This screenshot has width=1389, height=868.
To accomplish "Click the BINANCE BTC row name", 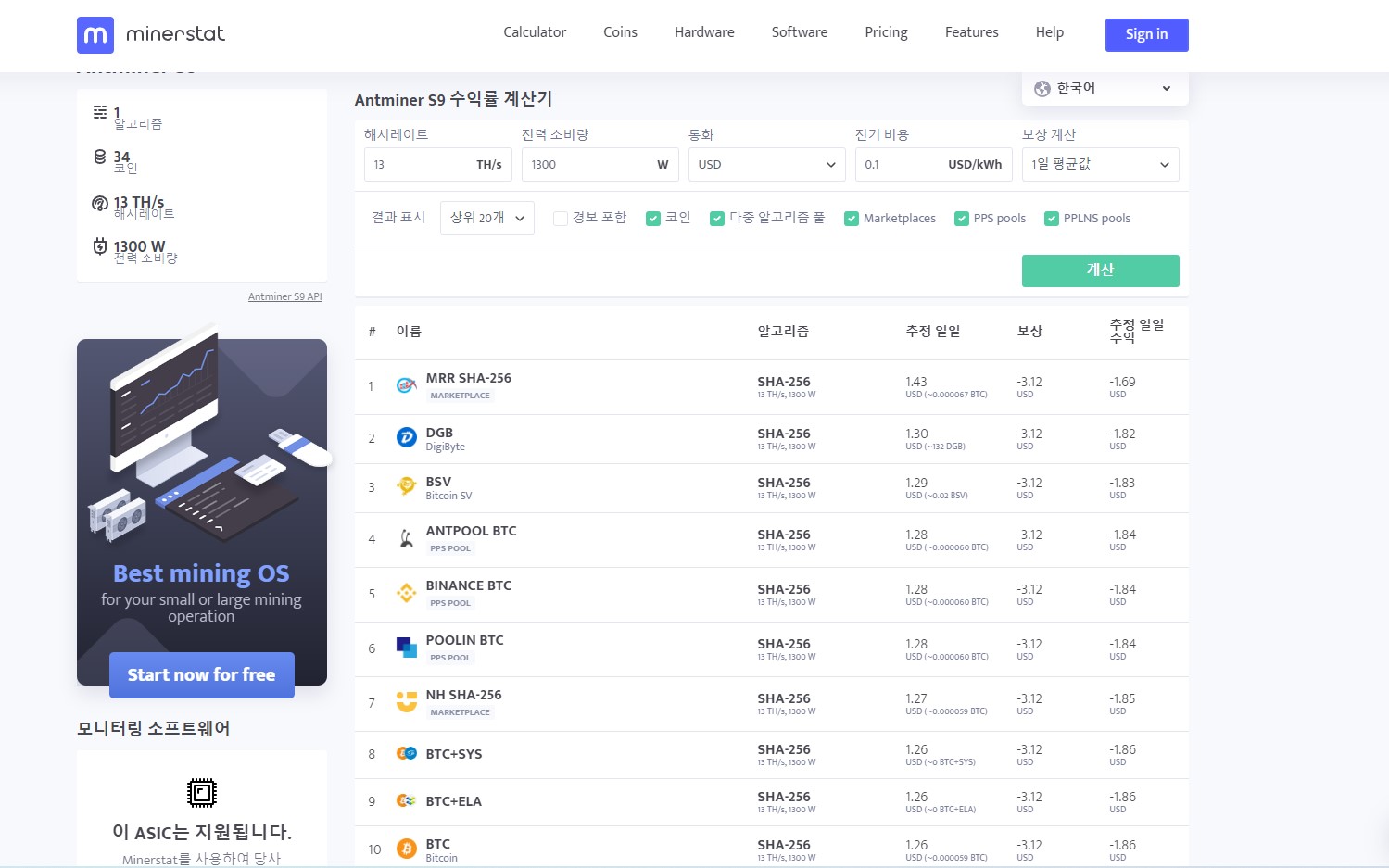I will point(469,585).
